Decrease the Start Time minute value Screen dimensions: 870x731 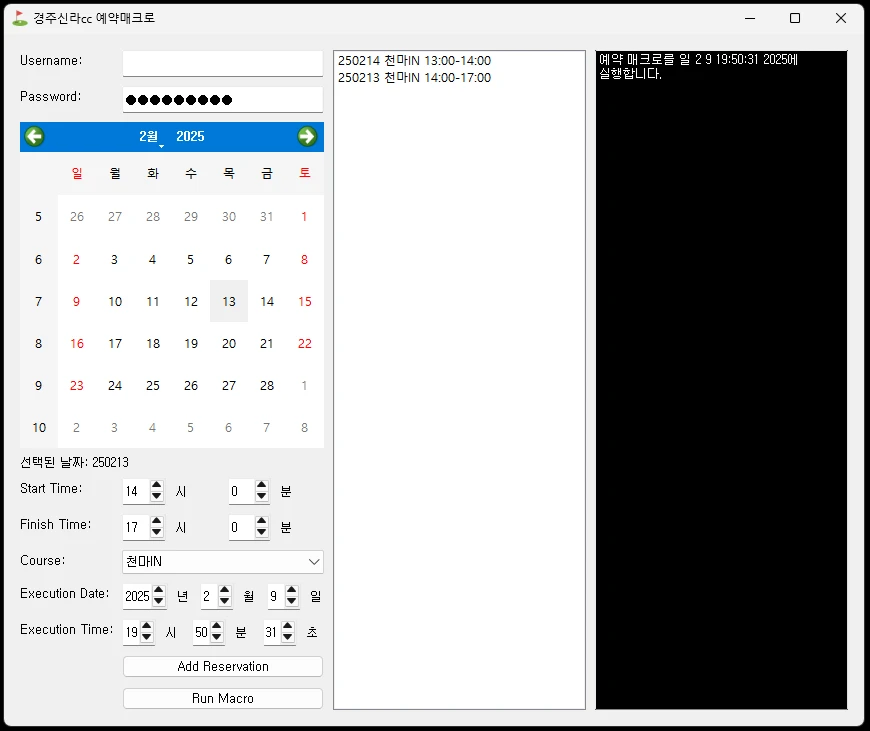coord(262,497)
